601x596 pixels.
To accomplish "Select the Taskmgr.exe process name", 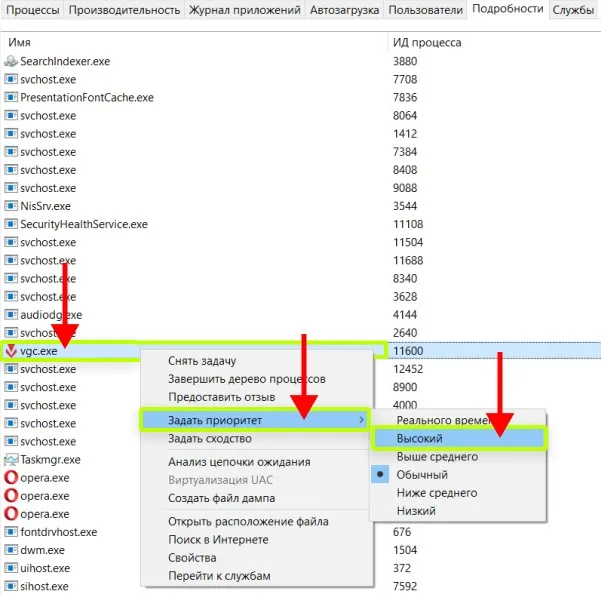I will 50,460.
